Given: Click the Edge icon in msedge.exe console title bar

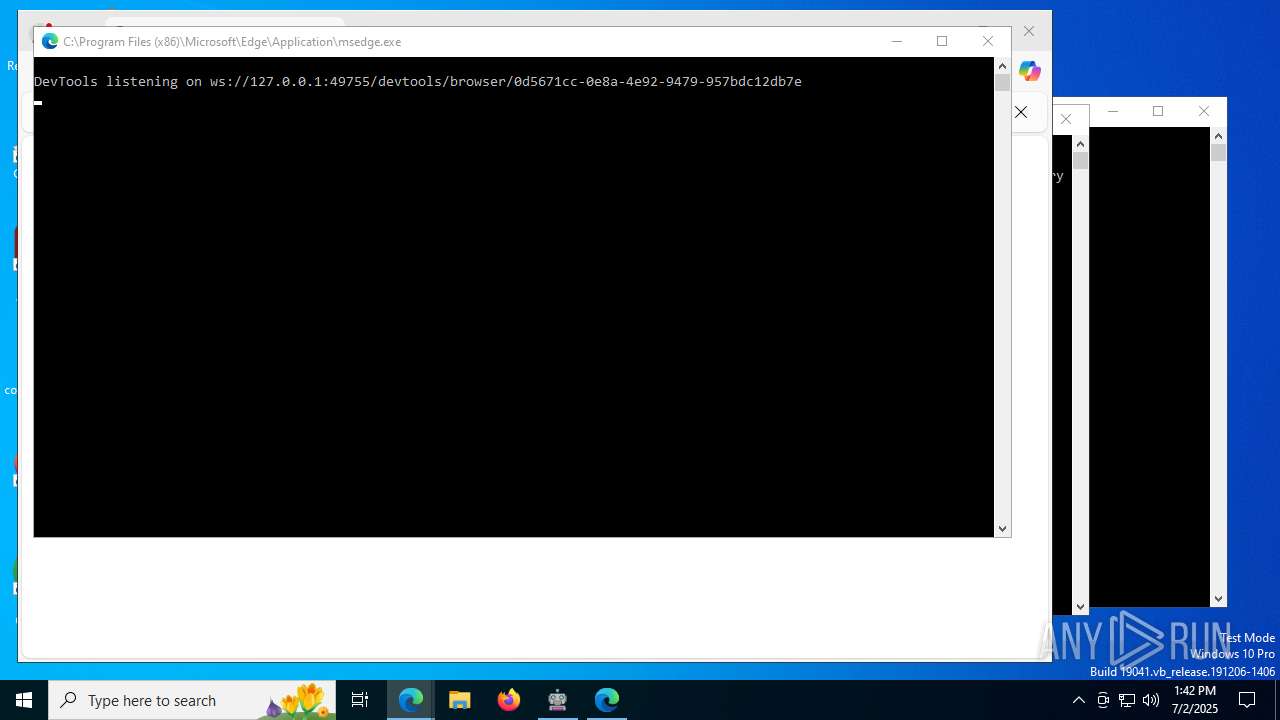Looking at the screenshot, I should 50,42.
